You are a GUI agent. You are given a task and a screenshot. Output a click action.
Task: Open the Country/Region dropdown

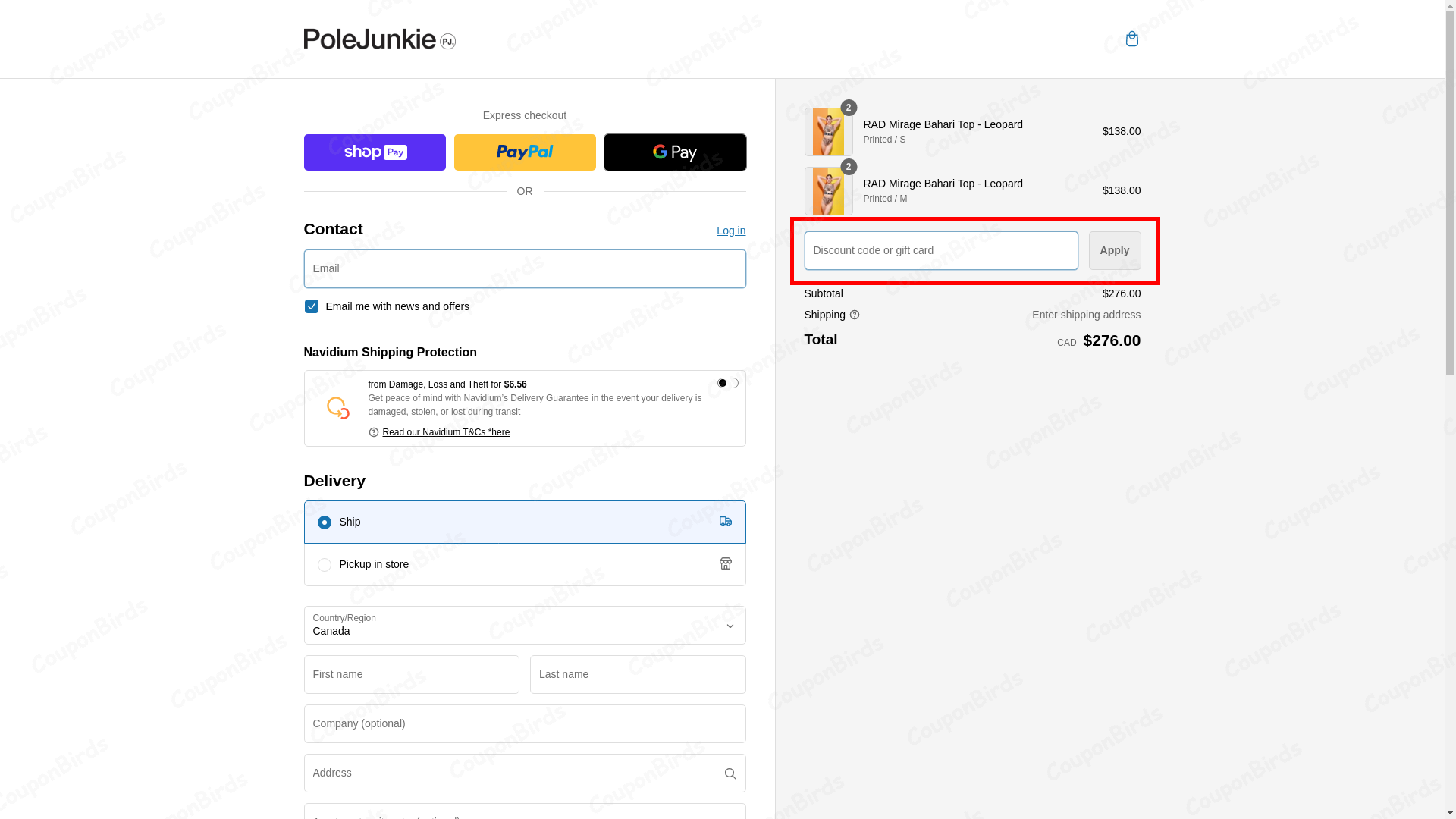[x=524, y=625]
